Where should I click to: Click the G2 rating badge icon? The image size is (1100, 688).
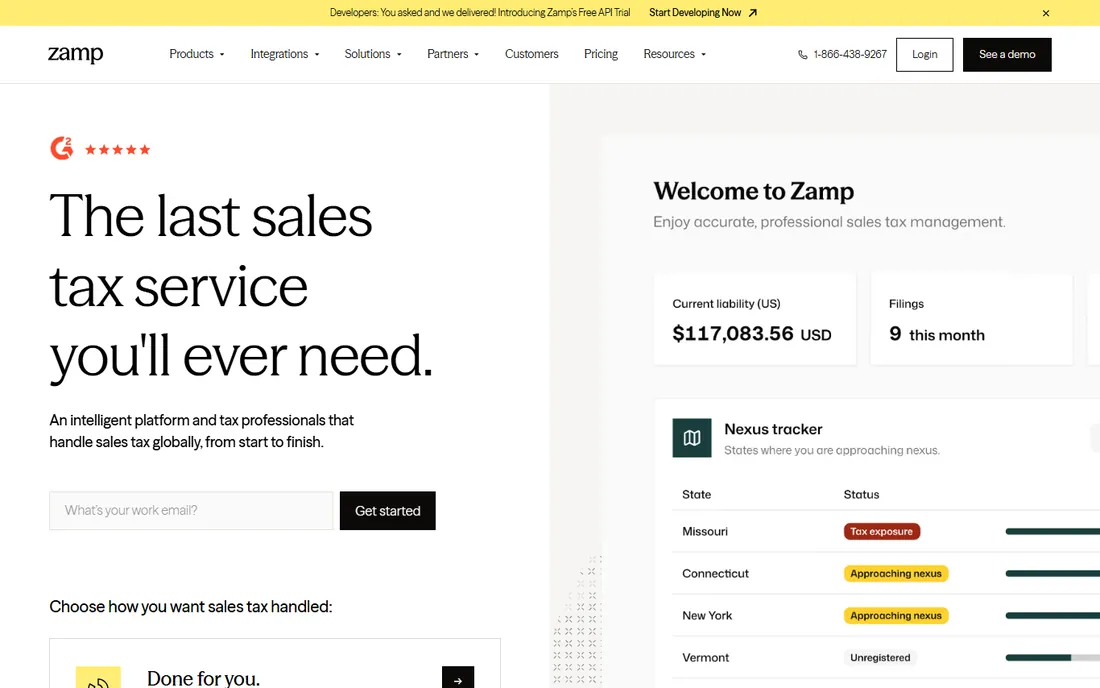point(62,148)
